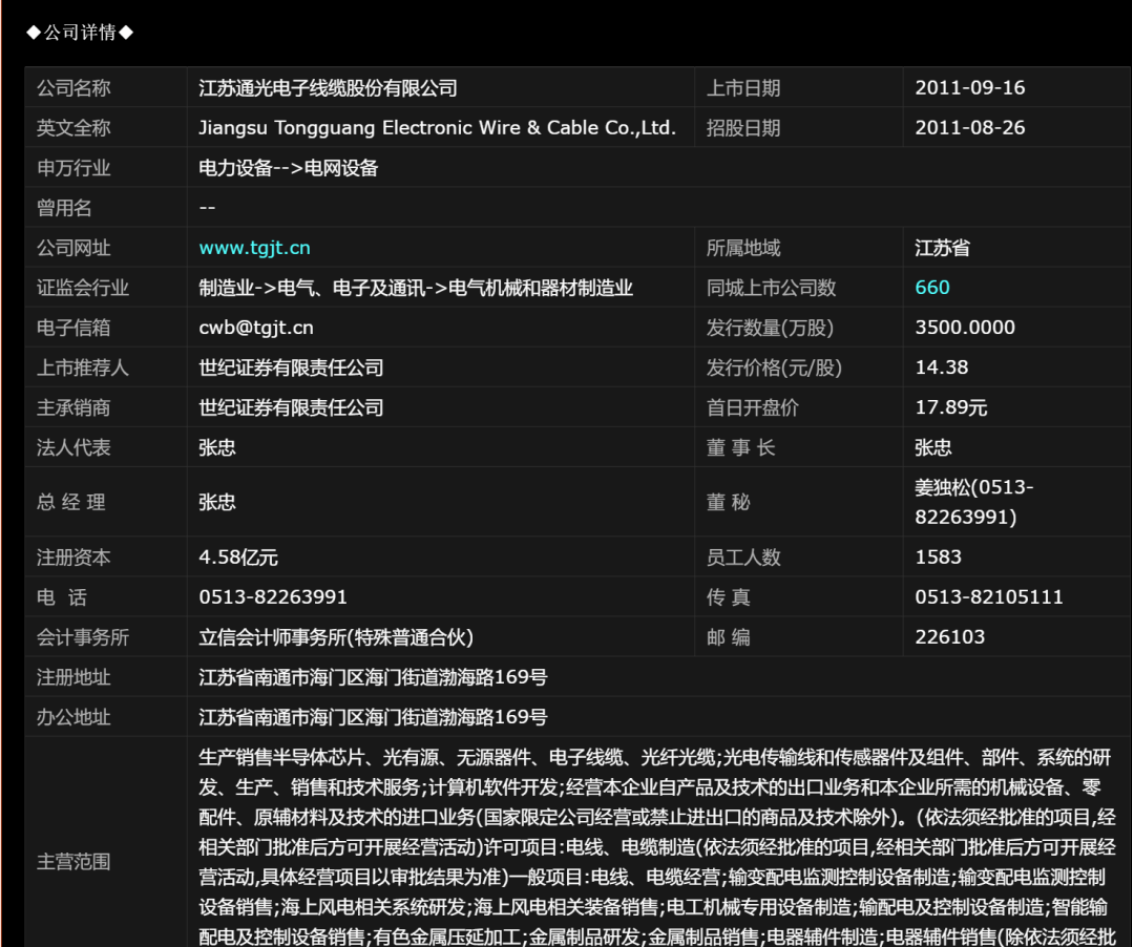
Task: Click 张忠 in the 法人代表 row
Action: (x=217, y=448)
